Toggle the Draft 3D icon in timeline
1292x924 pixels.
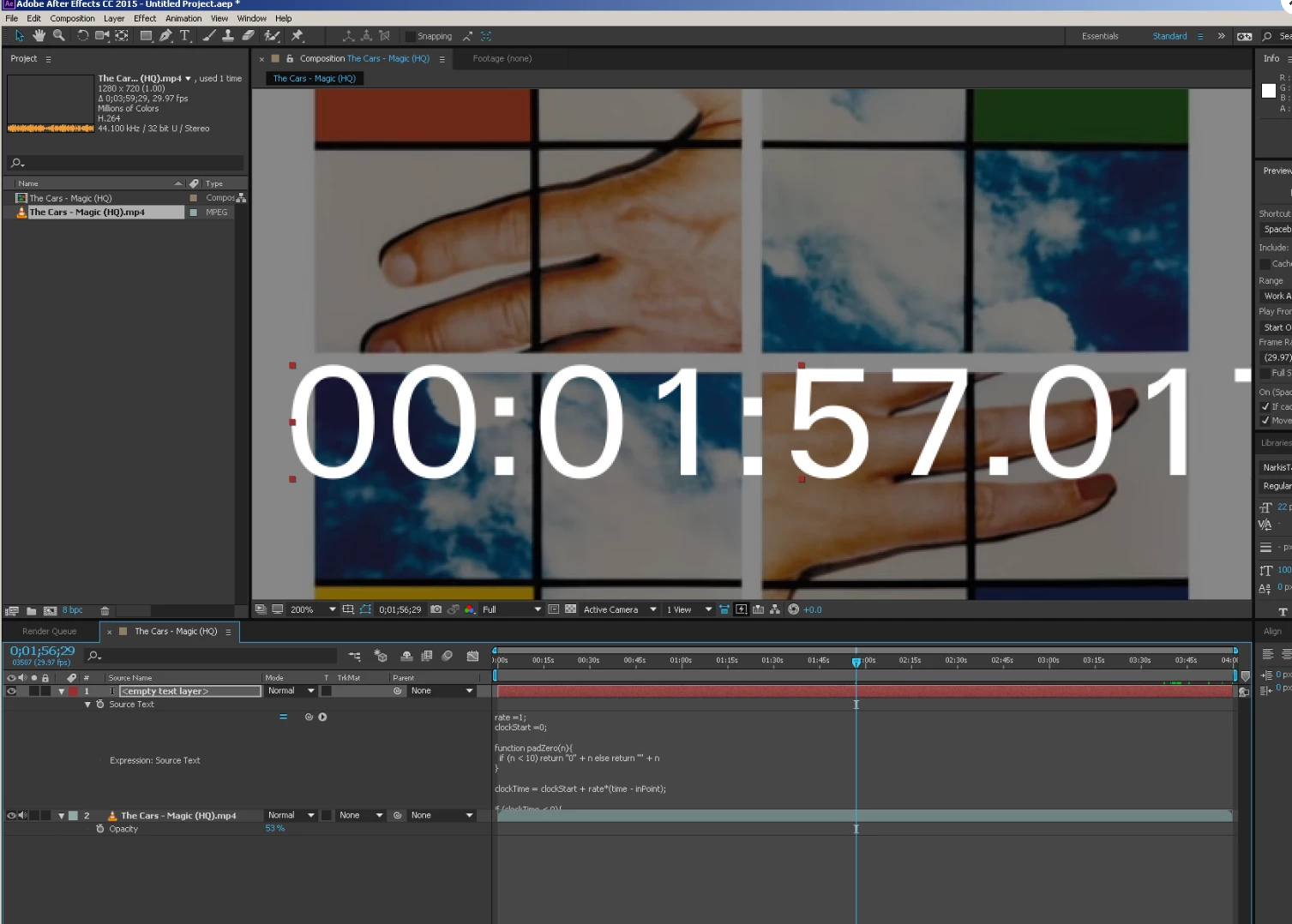[x=381, y=656]
